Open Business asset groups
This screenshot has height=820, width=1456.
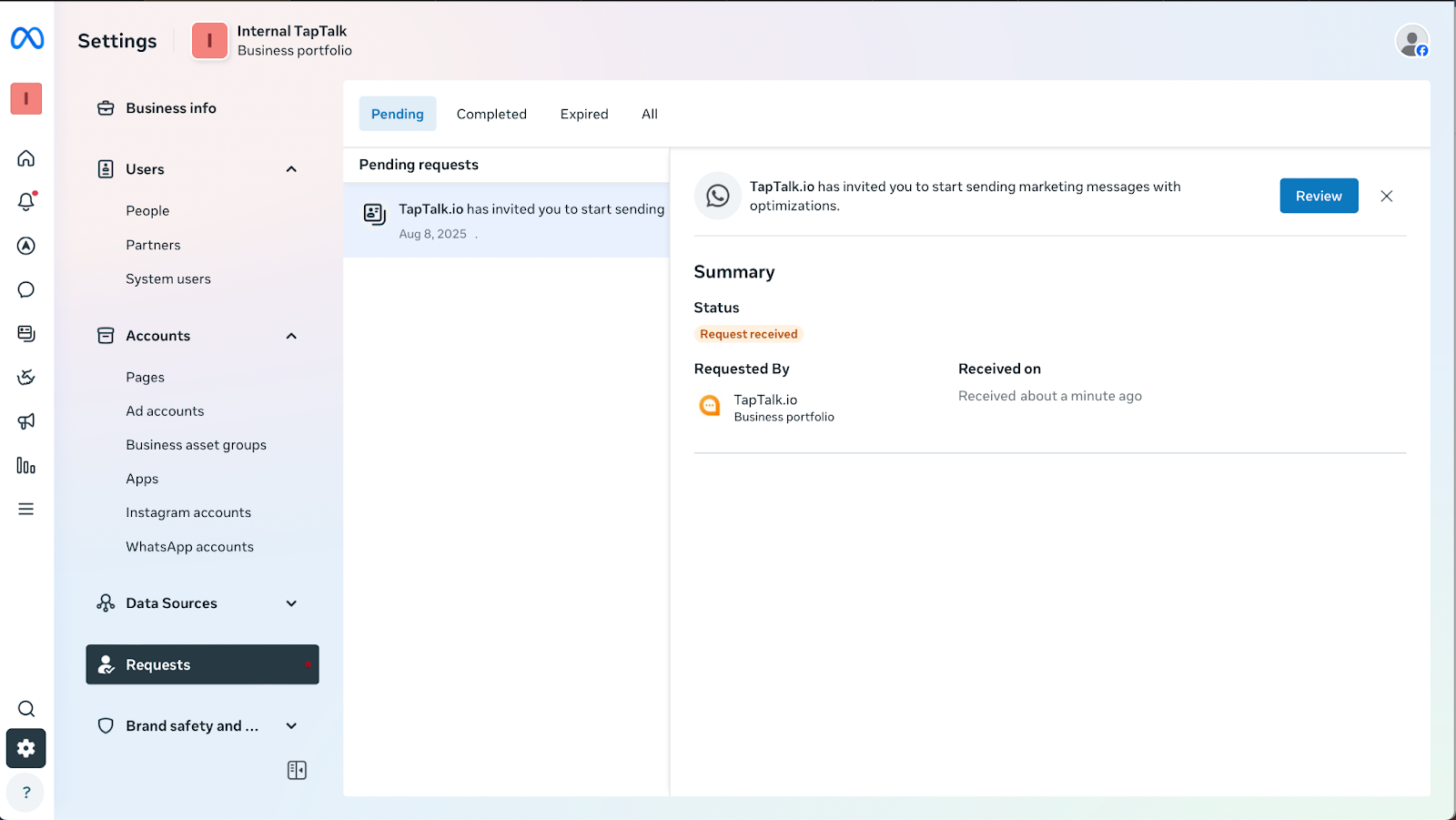coord(197,445)
